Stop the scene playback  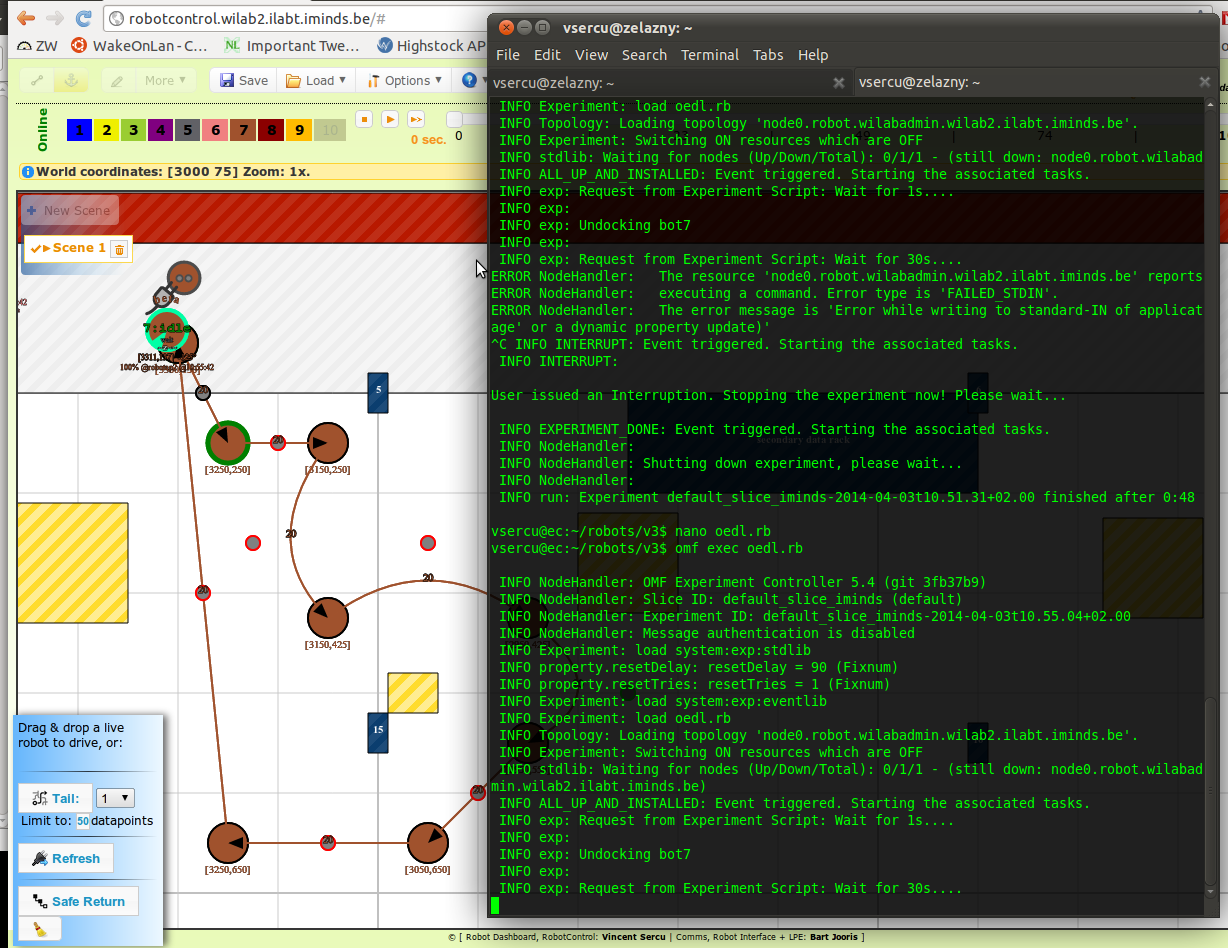[x=365, y=119]
